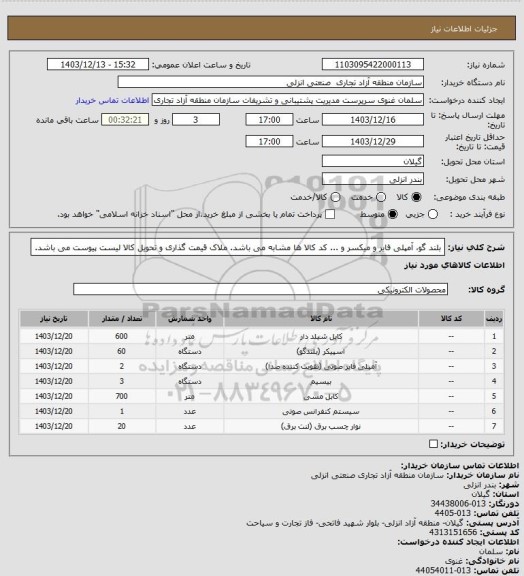Click quantity cell 700
The height and width of the screenshot is (576, 524).
tap(122, 396)
